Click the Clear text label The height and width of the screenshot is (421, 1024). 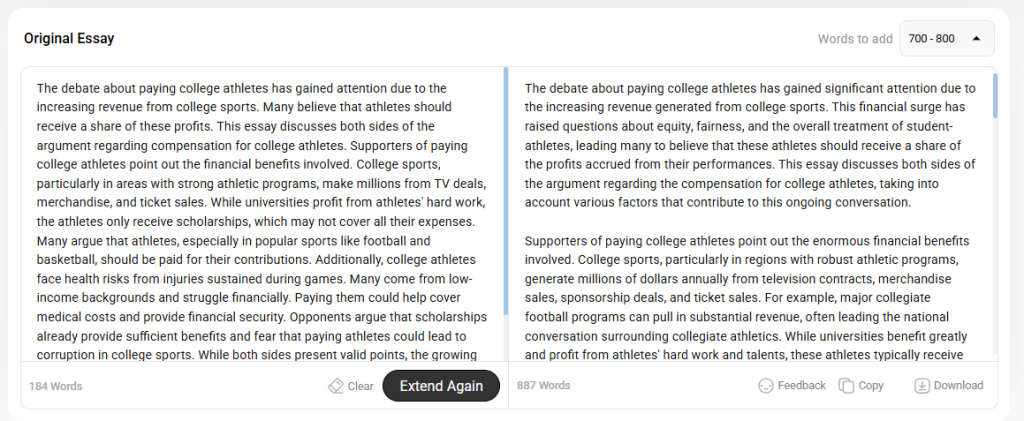pyautogui.click(x=361, y=386)
